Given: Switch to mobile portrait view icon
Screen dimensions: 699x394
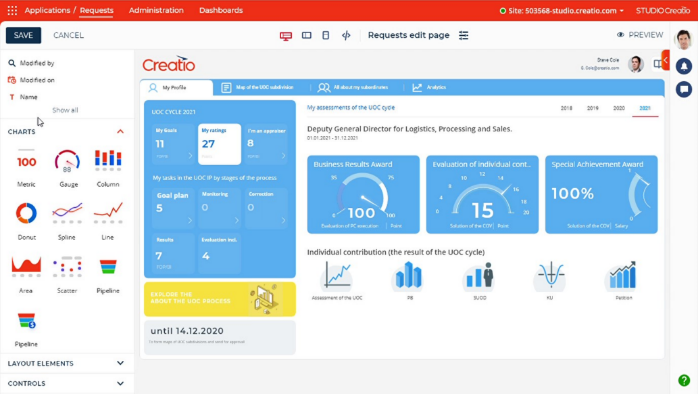Looking at the screenshot, I should click(326, 35).
